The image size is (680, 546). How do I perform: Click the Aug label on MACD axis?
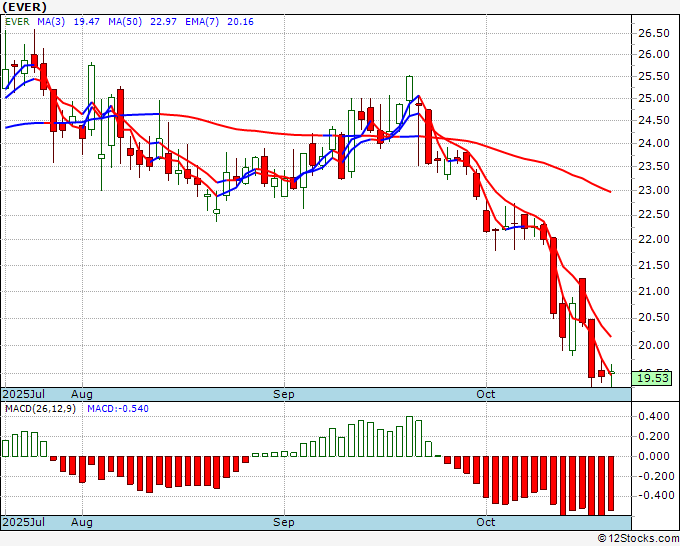[x=82, y=522]
